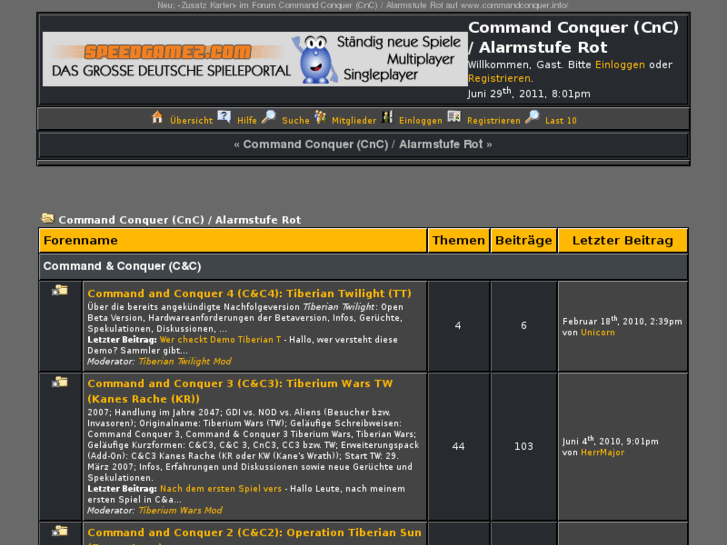727x545 pixels.
Task: Click the Registrieren link in welcome text
Action: point(499,78)
